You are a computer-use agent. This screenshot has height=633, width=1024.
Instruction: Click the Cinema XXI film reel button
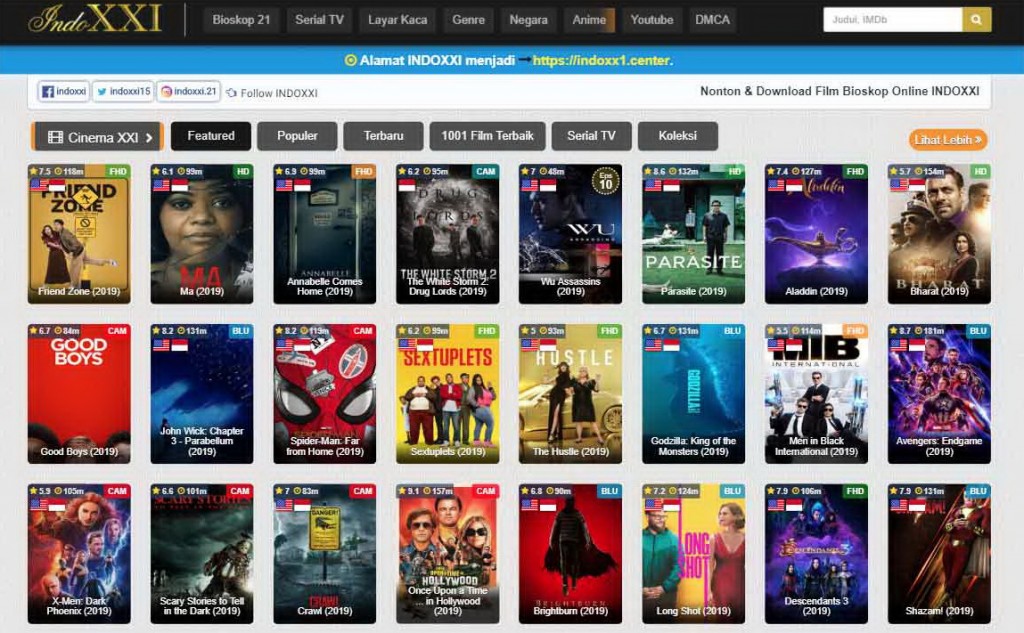point(97,137)
